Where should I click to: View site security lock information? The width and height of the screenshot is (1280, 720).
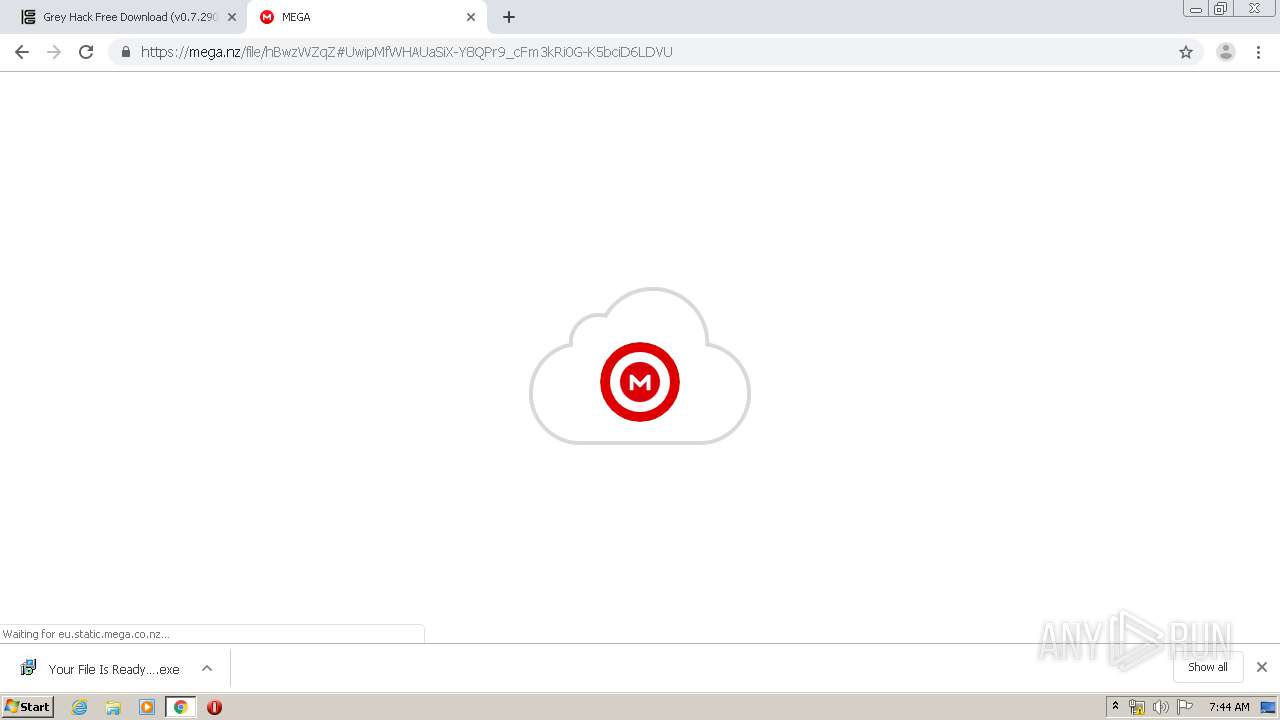tap(126, 52)
